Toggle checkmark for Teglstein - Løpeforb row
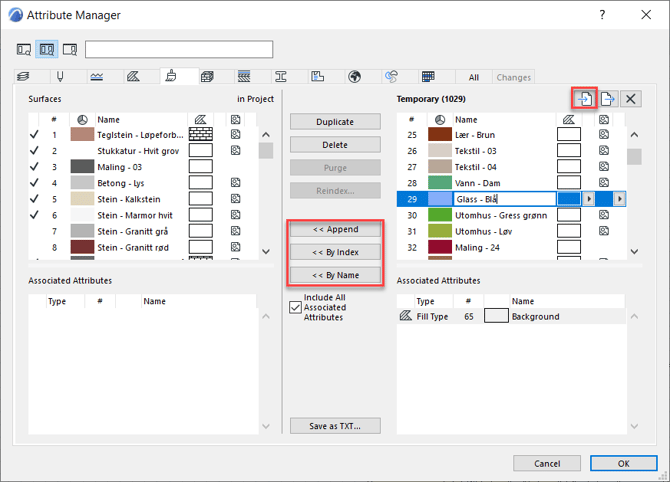670x482 pixels. coord(34,135)
